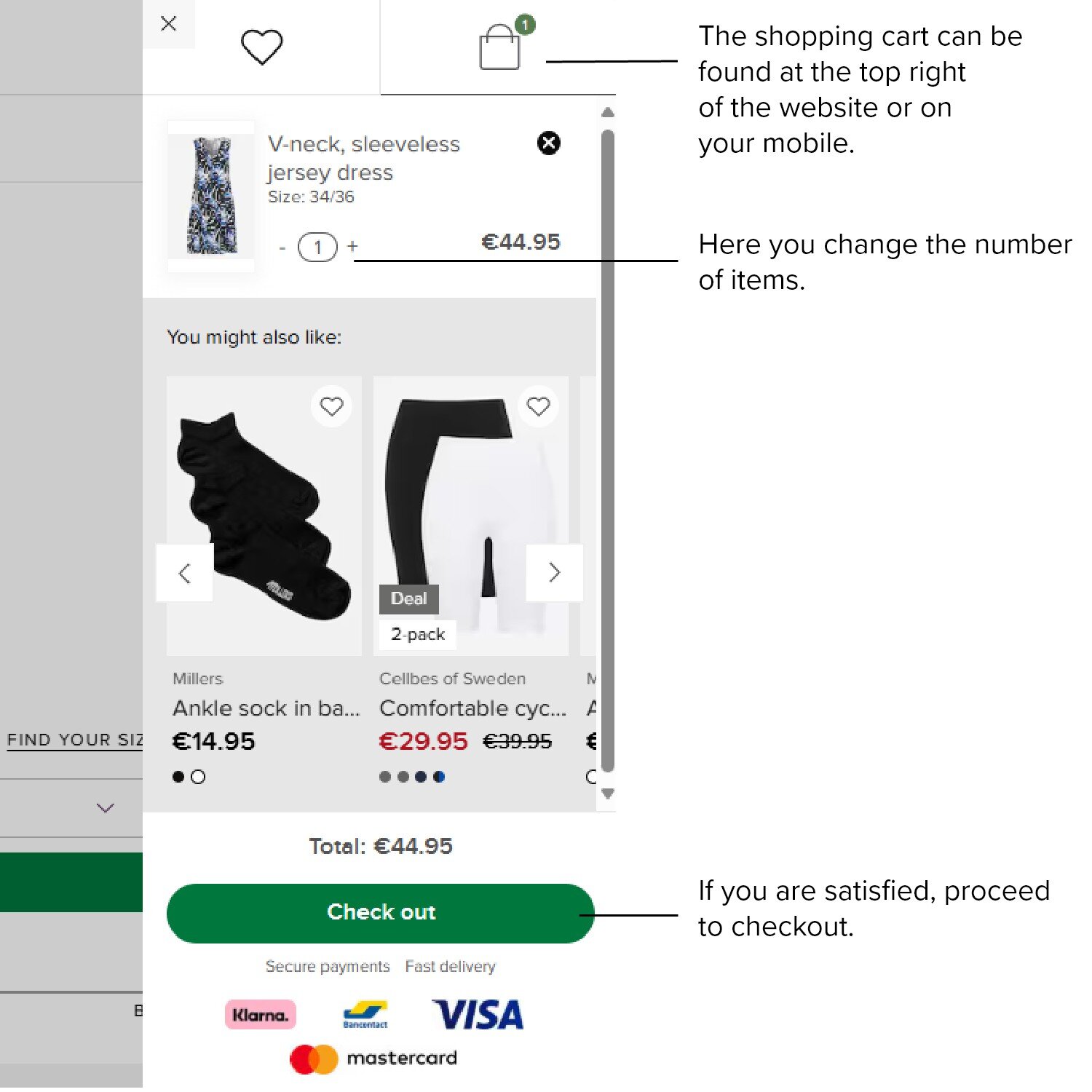Favorite the Ankle sock with heart icon

tap(332, 406)
